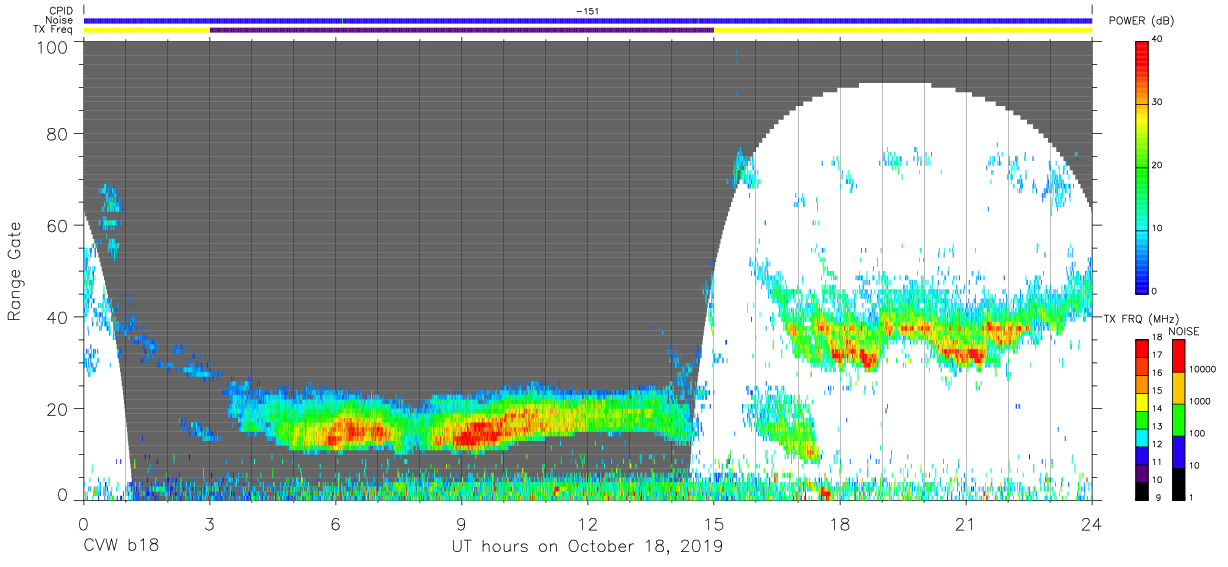Click the x-axis tick label '6'
The image size is (1228, 567).
335,523
